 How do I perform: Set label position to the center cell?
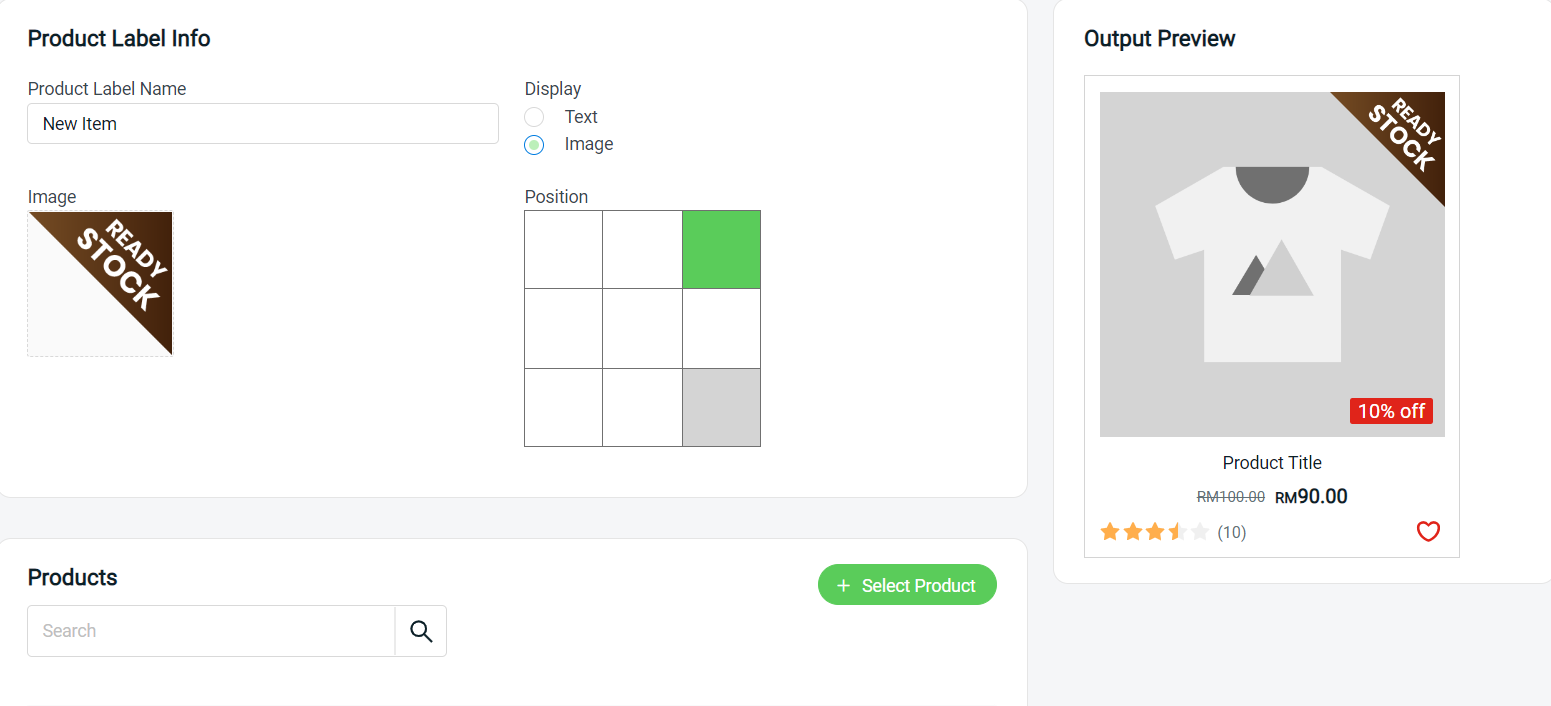(x=642, y=328)
